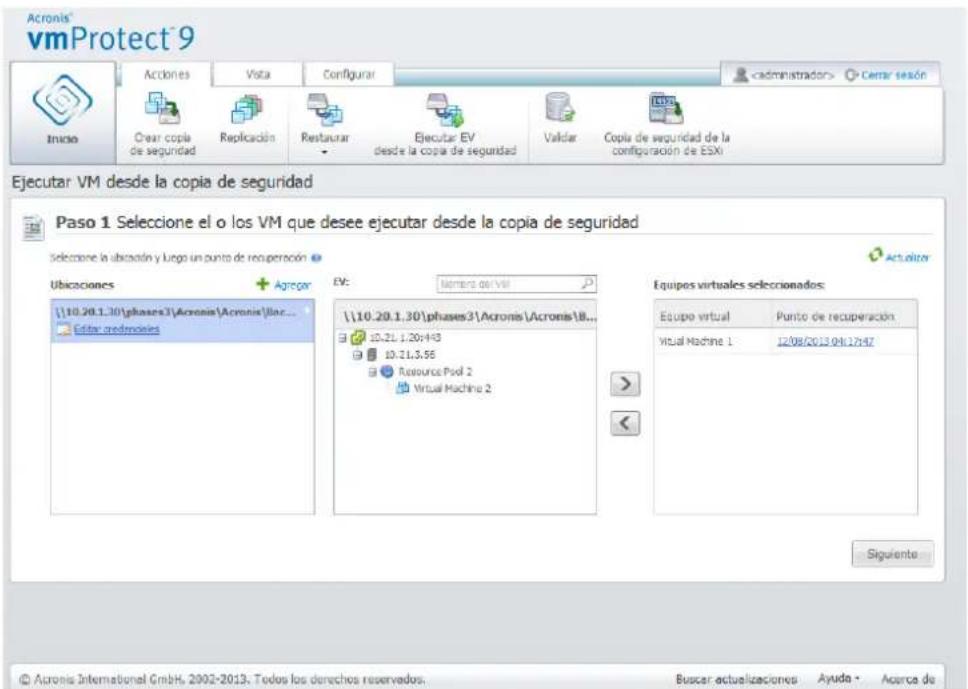Click Editar credenciales link
This screenshot has height=689, width=968.
pyautogui.click(x=116, y=329)
